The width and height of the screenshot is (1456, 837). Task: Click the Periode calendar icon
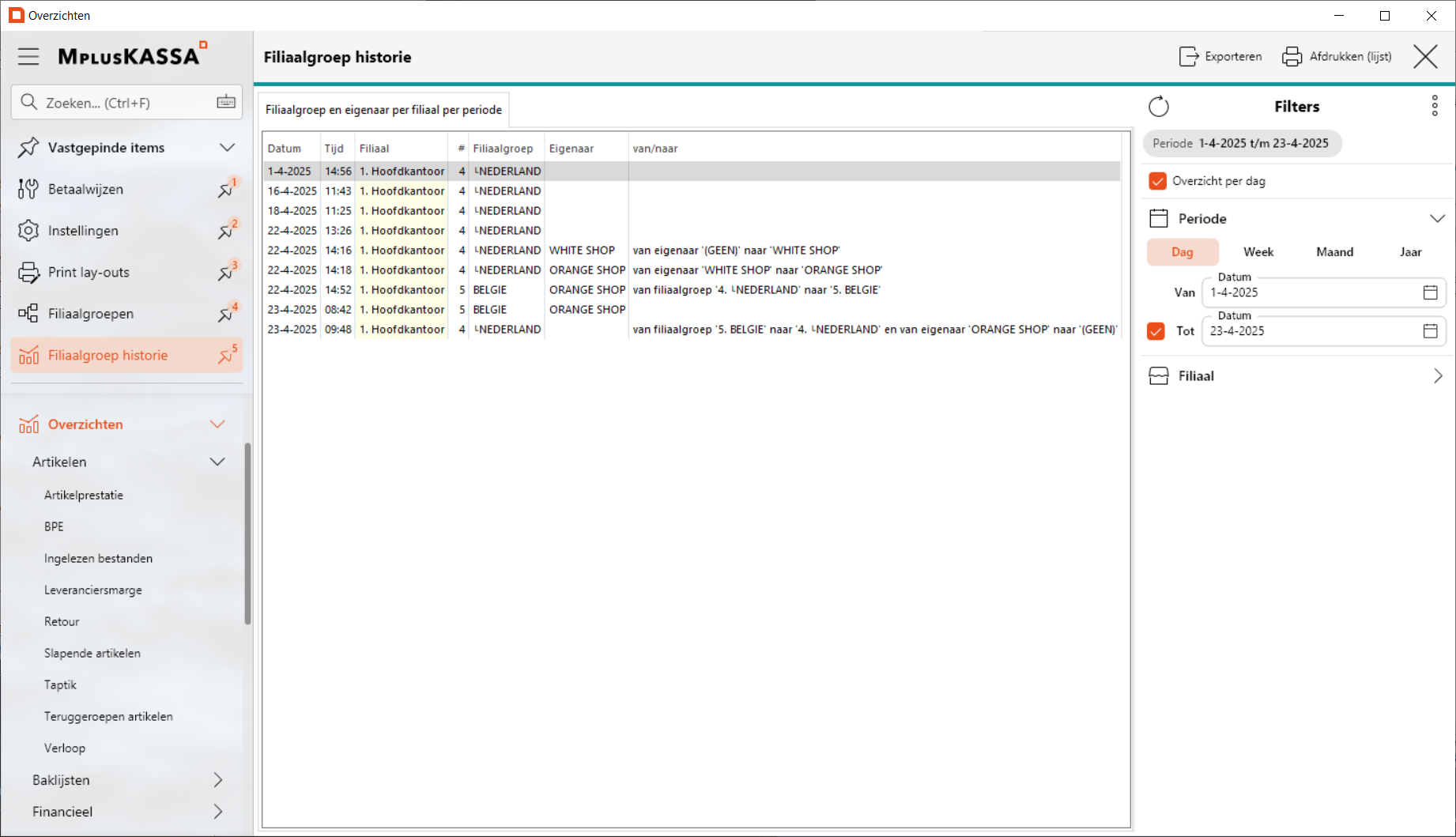(x=1159, y=218)
